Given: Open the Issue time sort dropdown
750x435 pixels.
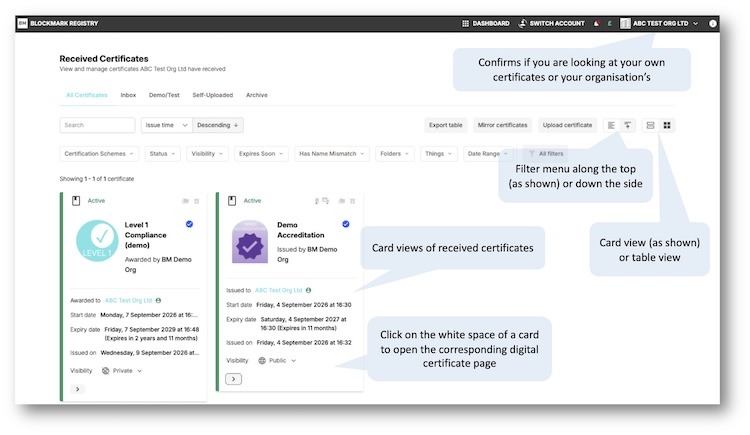Looking at the screenshot, I should (166, 125).
